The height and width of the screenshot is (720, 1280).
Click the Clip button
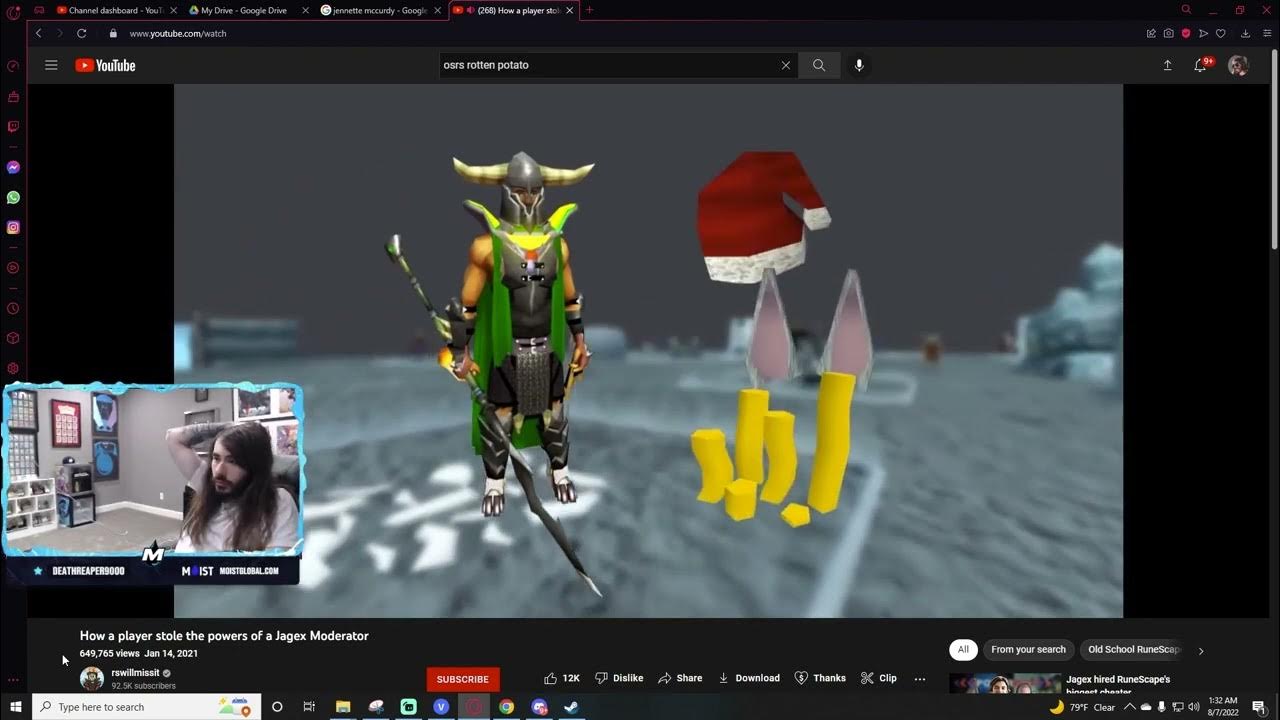[x=879, y=678]
